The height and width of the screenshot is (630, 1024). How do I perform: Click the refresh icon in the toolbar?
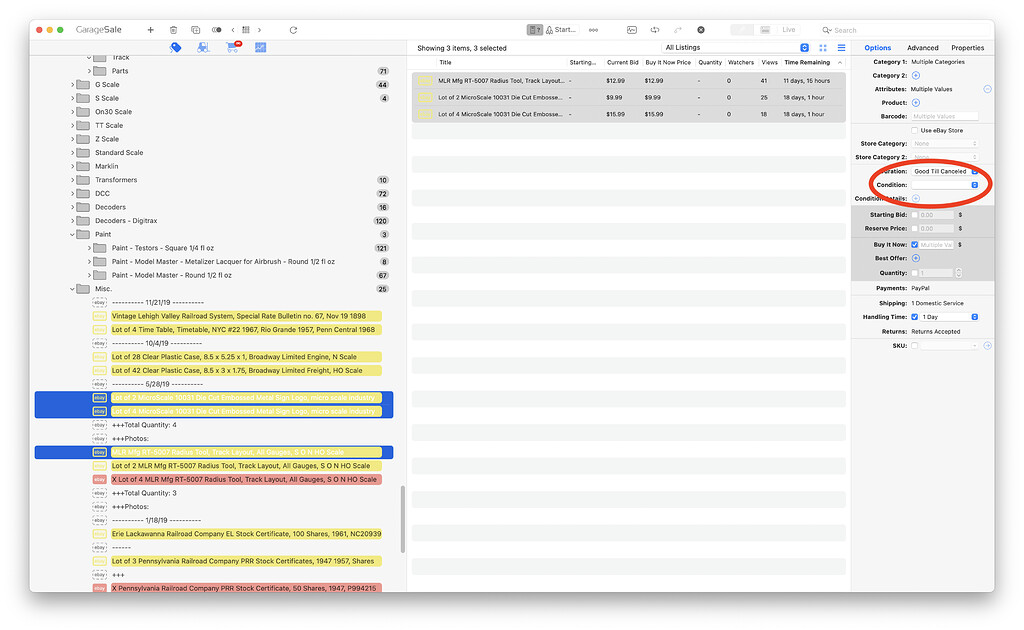coord(293,30)
